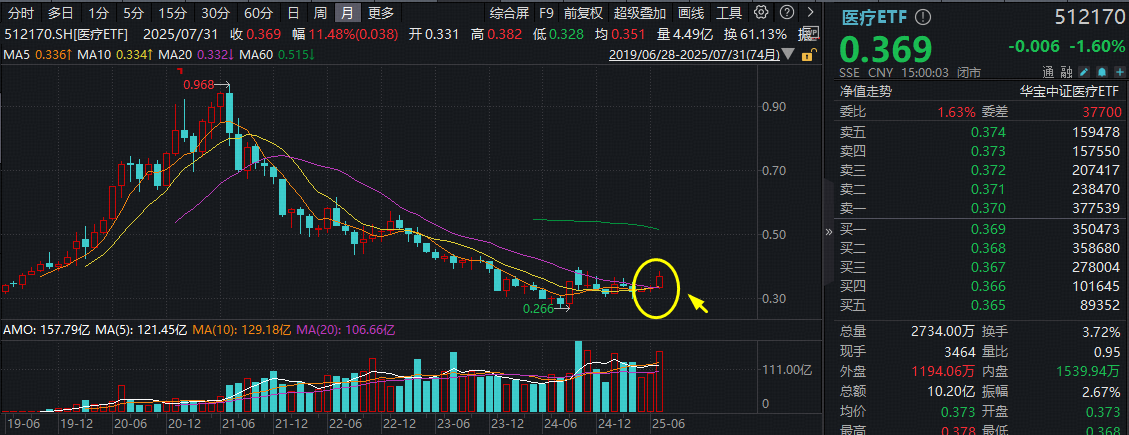1129x435 pixels.
Task: Switch to the 周 weekly chart tab
Action: [x=319, y=13]
